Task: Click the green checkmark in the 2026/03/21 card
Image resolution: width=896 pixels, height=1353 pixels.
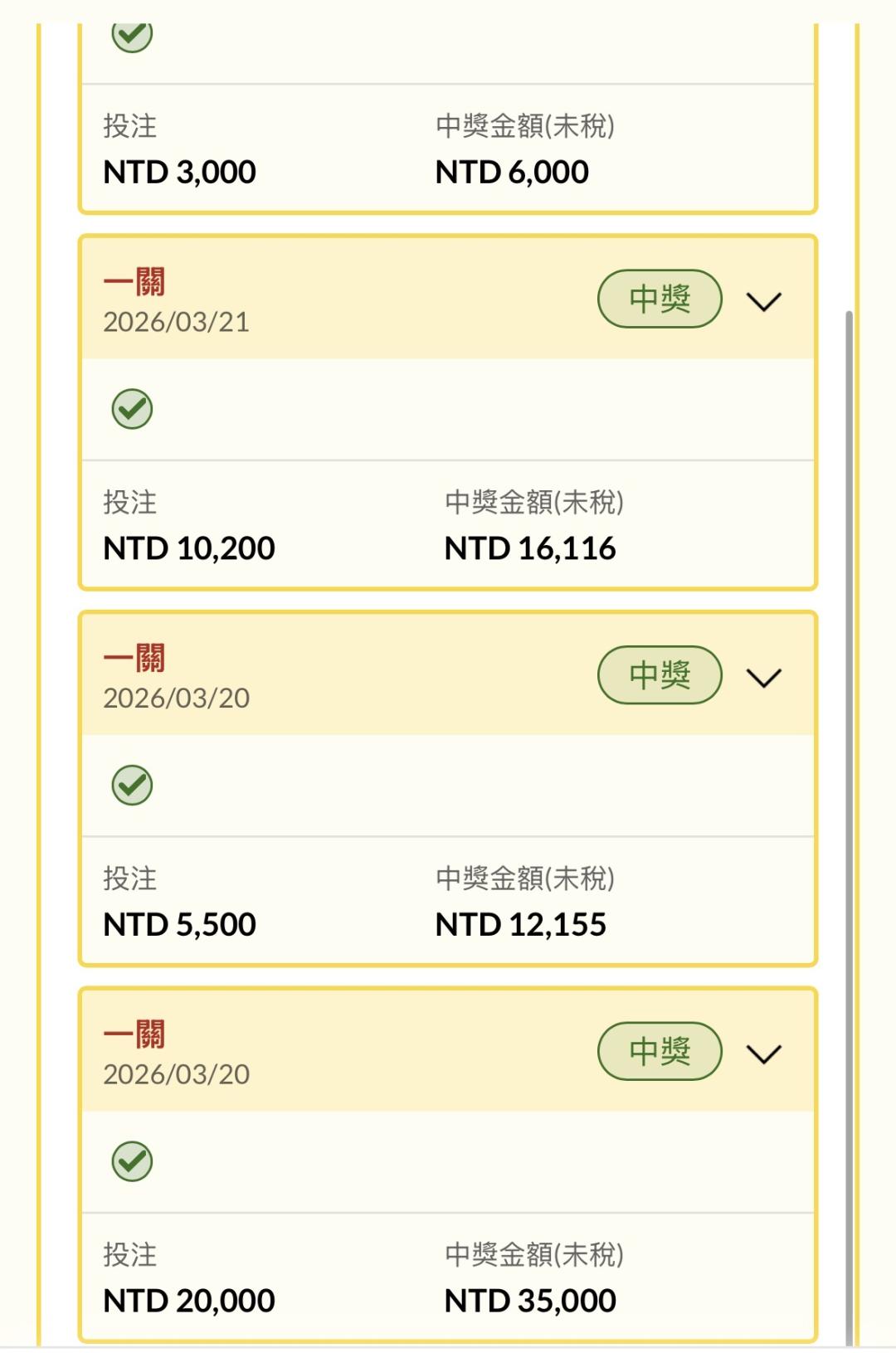Action: click(132, 409)
